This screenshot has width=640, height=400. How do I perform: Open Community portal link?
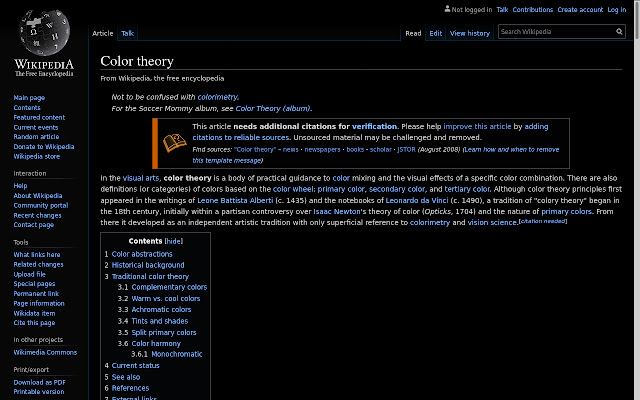(41, 205)
